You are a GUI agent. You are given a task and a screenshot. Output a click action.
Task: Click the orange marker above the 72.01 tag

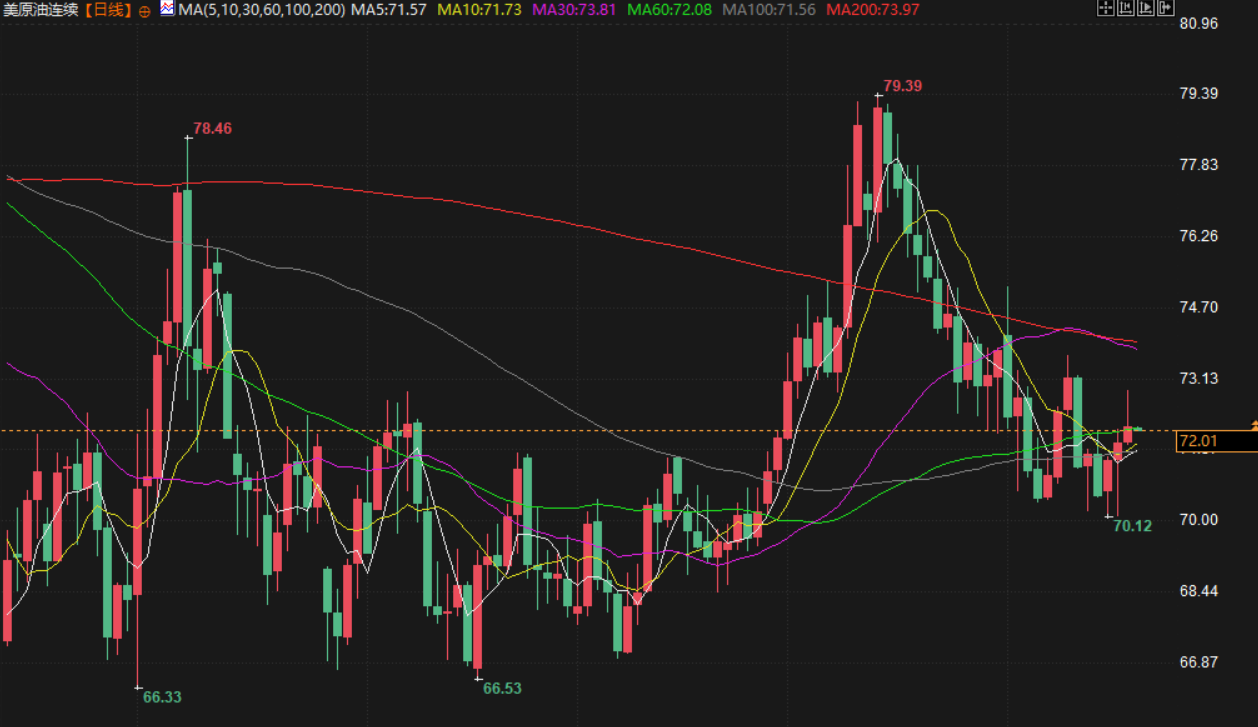1253,426
